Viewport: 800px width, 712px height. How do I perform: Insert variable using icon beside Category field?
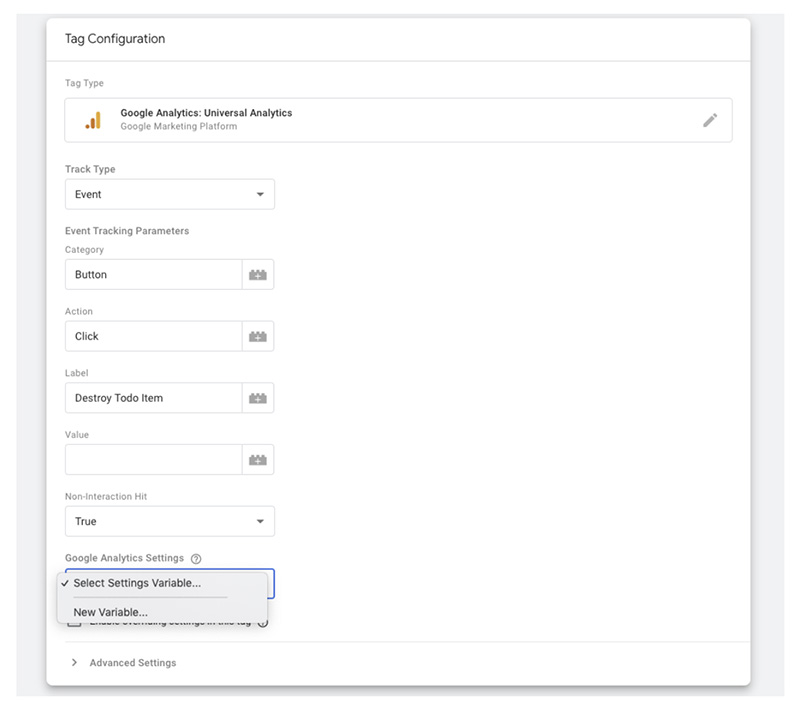(x=258, y=275)
